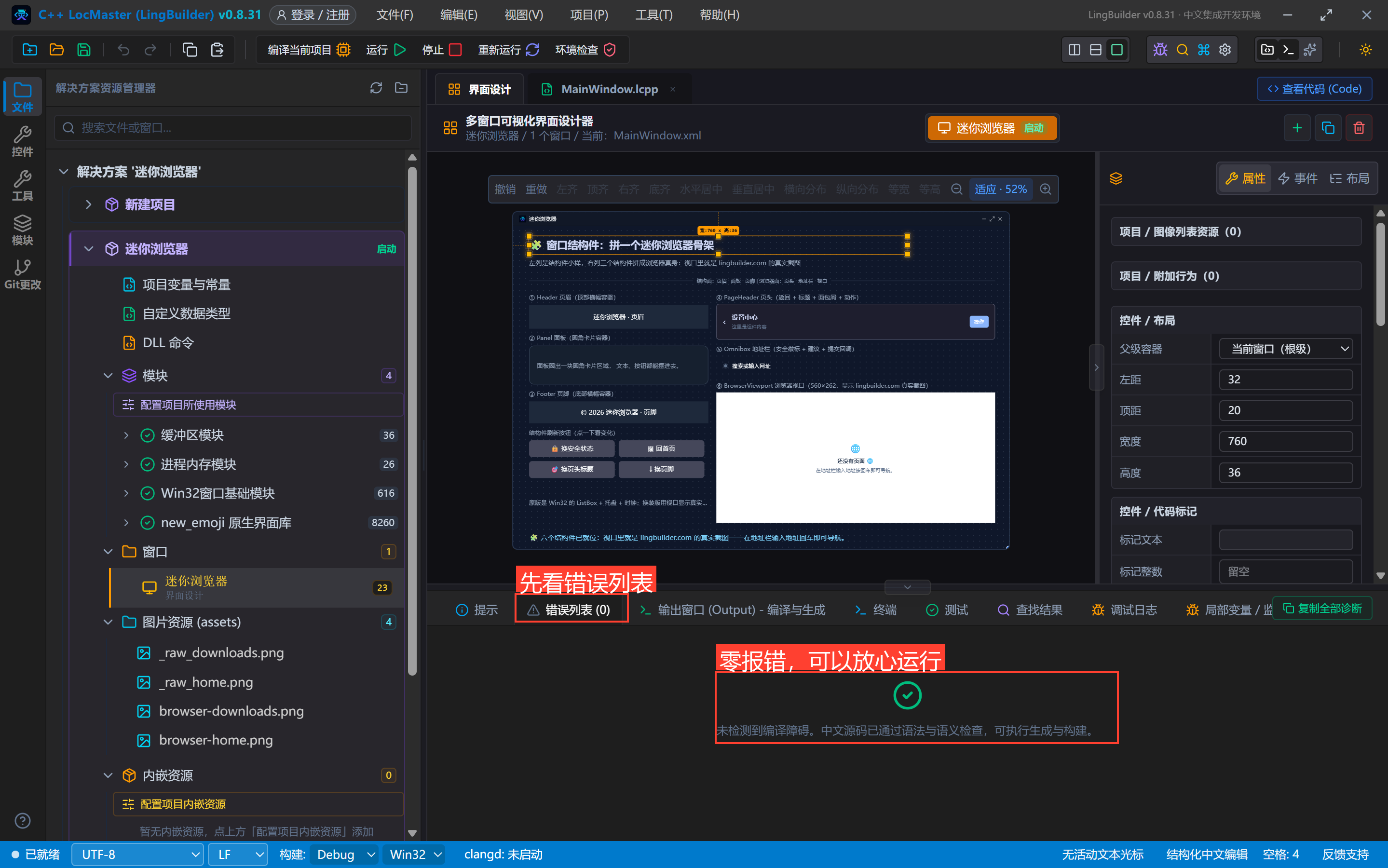Click the save icon in toolbar

point(84,50)
